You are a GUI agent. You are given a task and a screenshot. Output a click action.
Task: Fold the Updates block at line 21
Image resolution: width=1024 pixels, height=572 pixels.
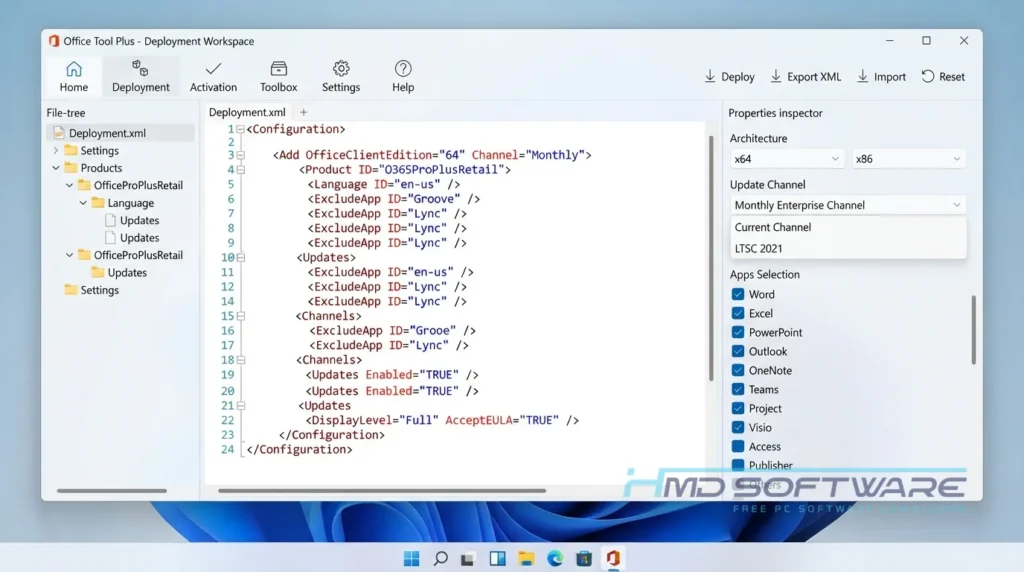[240, 405]
